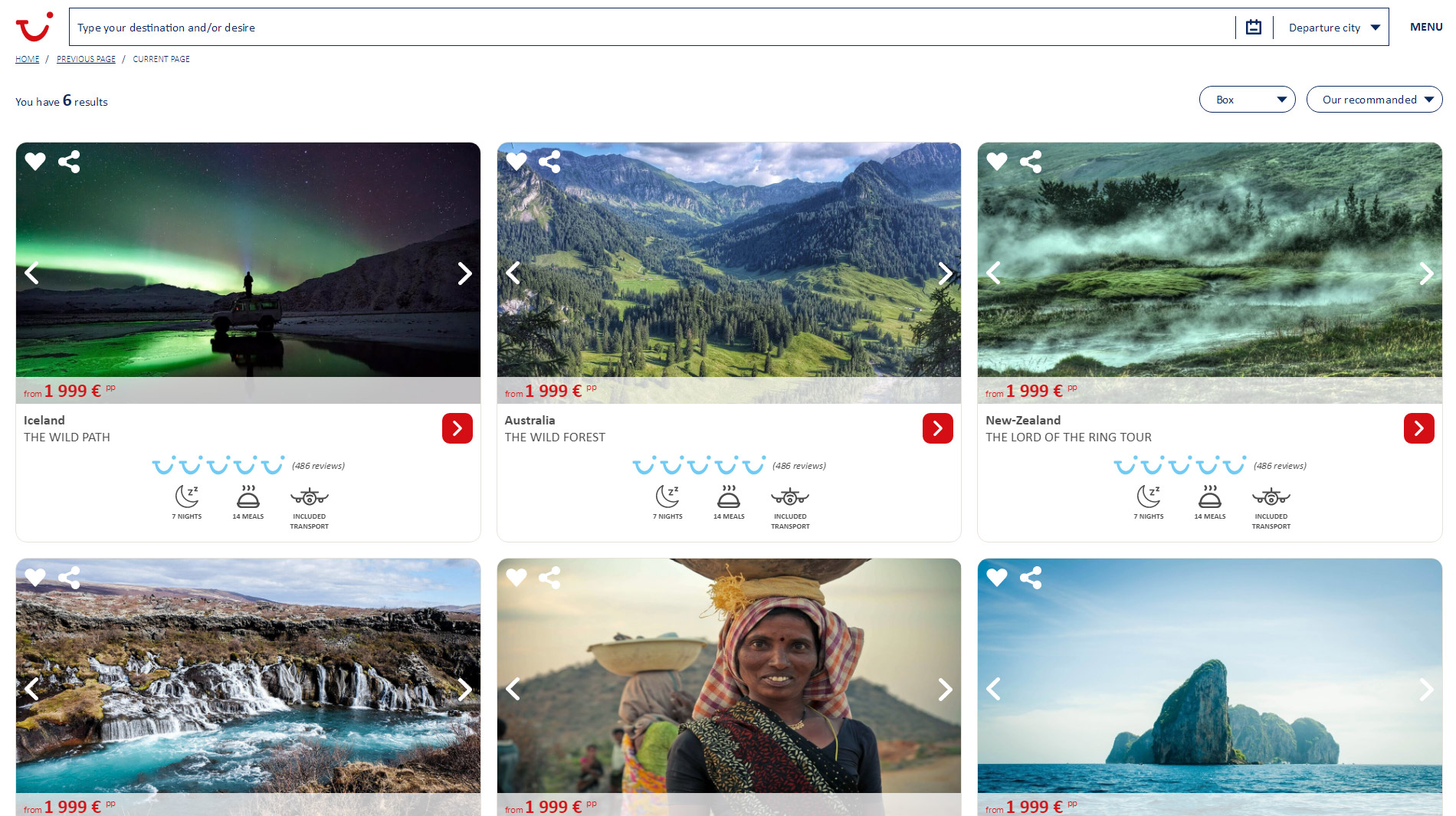Favorite the Iceland trip with heart

35,162
